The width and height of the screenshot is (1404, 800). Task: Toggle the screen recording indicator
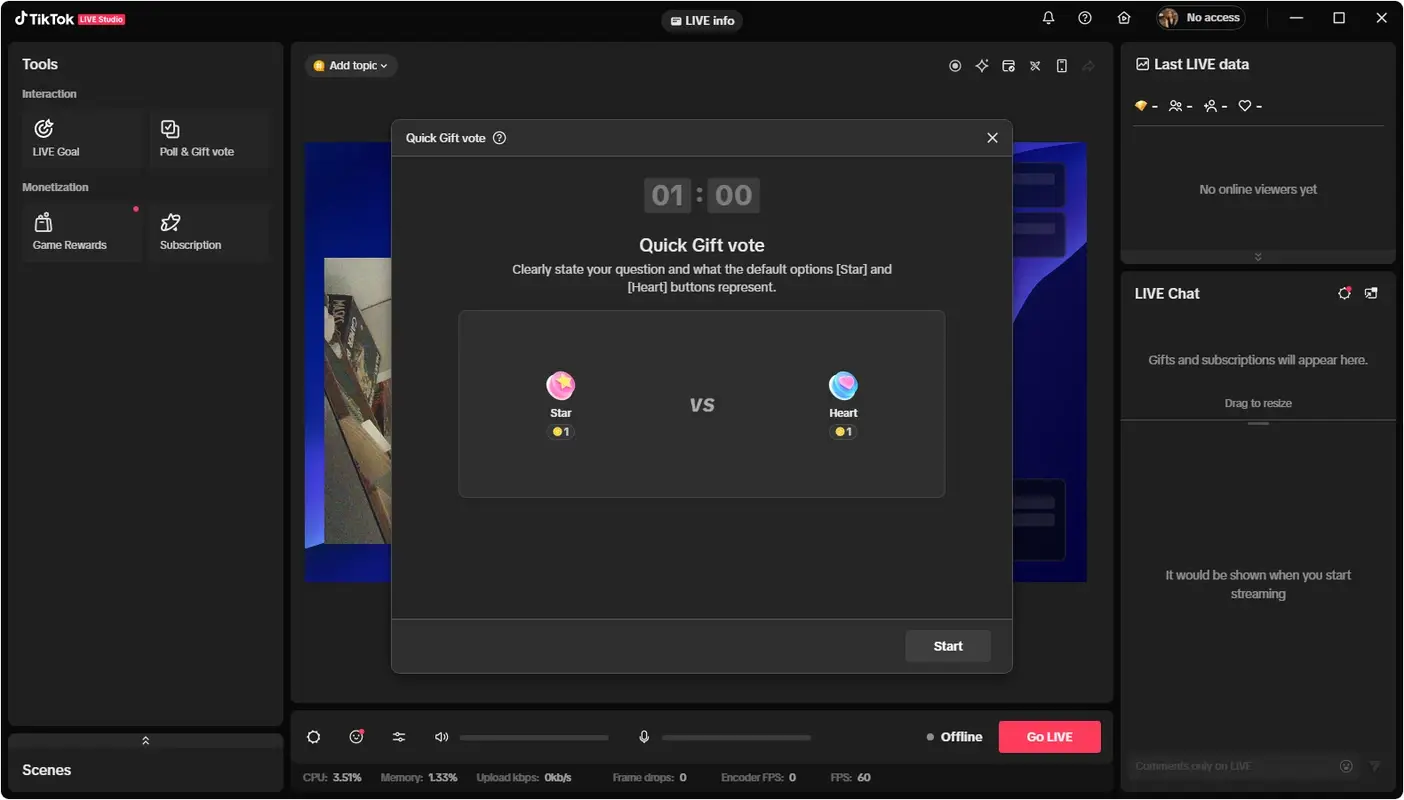click(x=955, y=65)
